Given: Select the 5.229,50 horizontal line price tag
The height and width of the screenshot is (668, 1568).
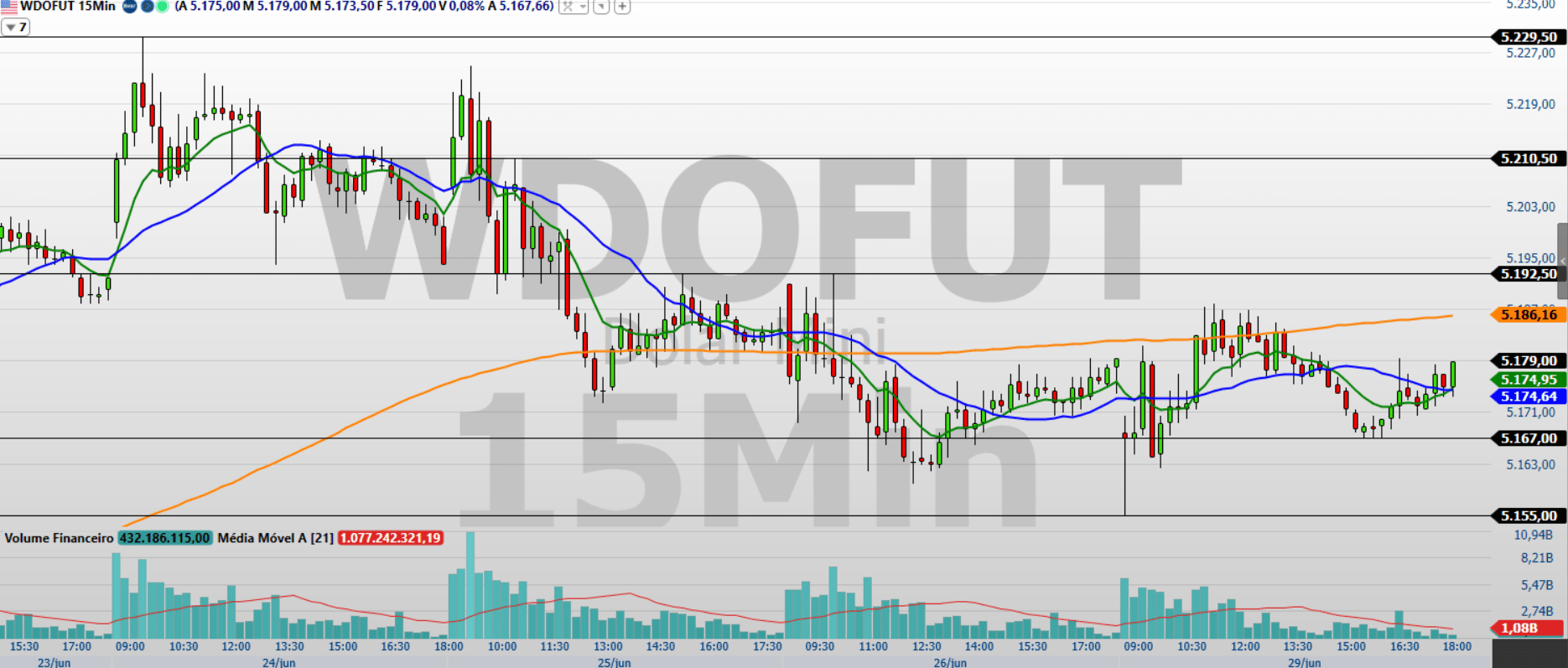Looking at the screenshot, I should point(1529,37).
